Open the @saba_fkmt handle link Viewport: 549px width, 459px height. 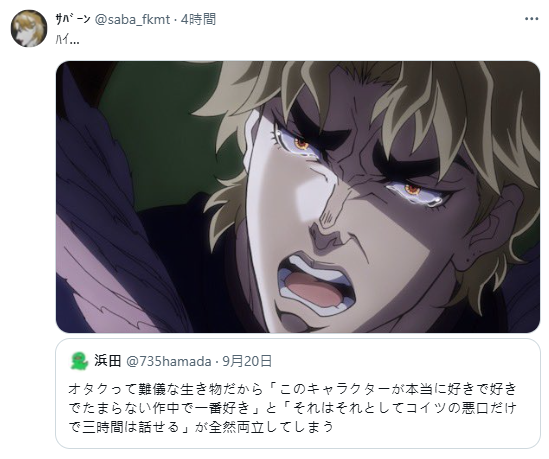point(132,19)
